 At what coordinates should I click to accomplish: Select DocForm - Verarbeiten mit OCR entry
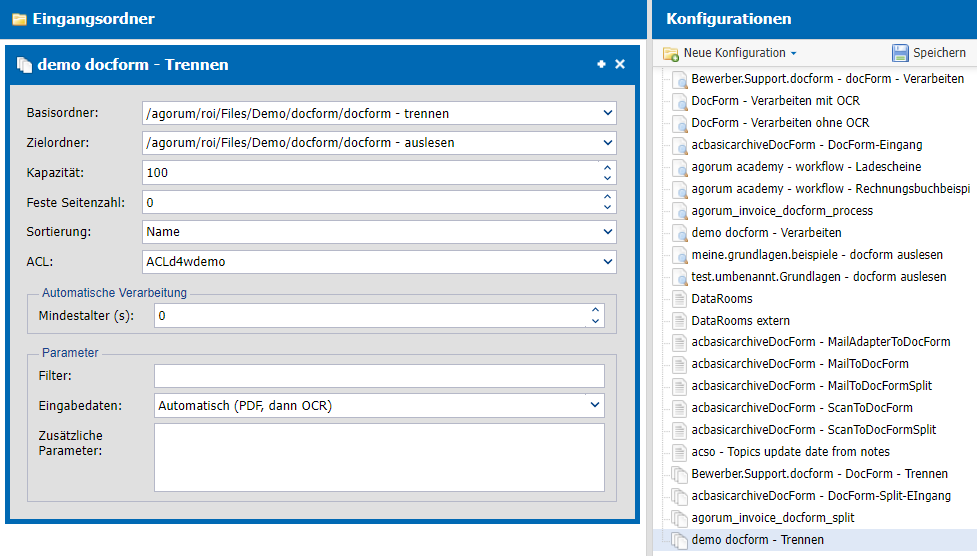click(x=775, y=101)
